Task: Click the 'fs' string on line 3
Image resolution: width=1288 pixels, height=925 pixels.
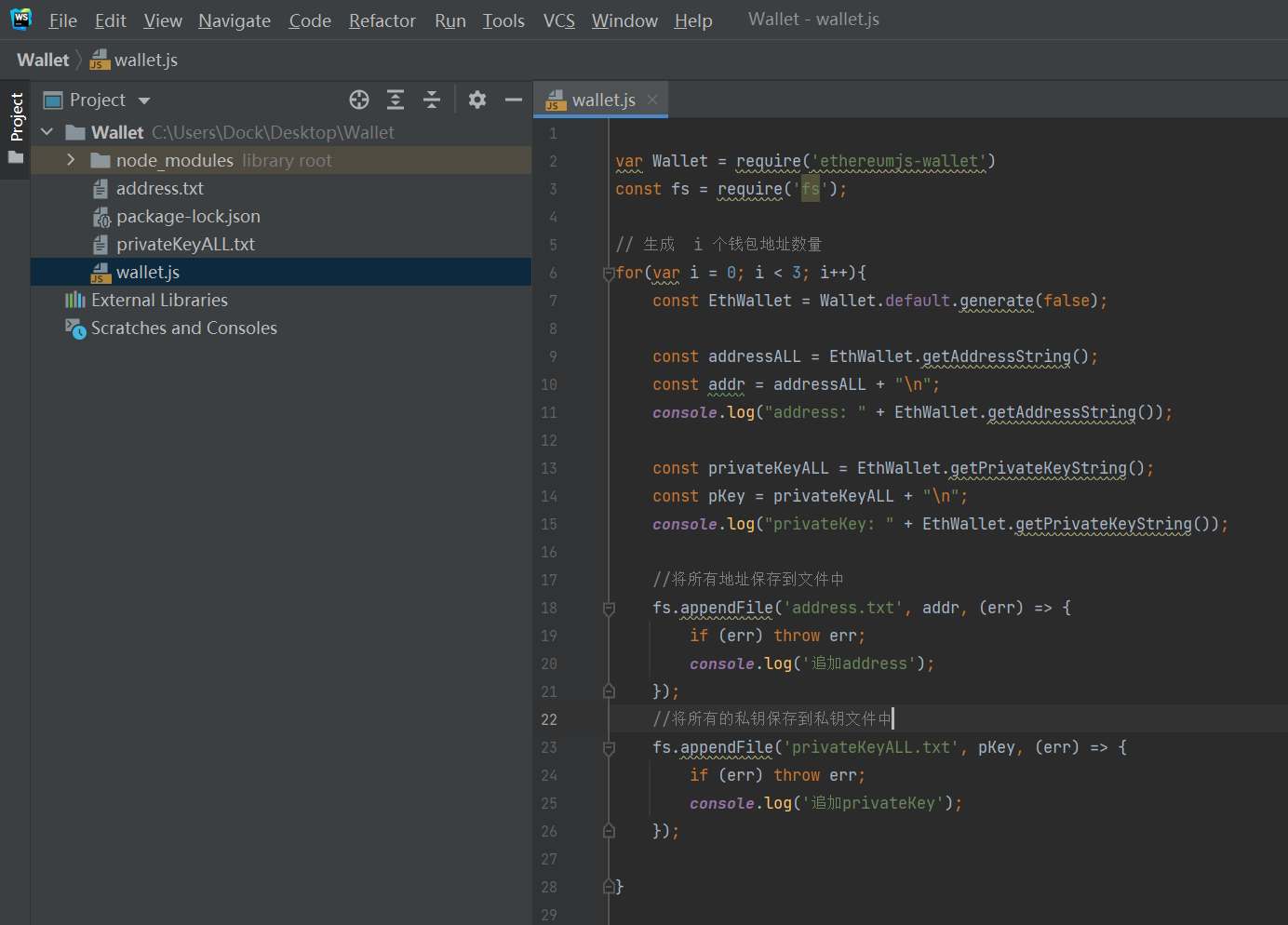Action: (810, 189)
